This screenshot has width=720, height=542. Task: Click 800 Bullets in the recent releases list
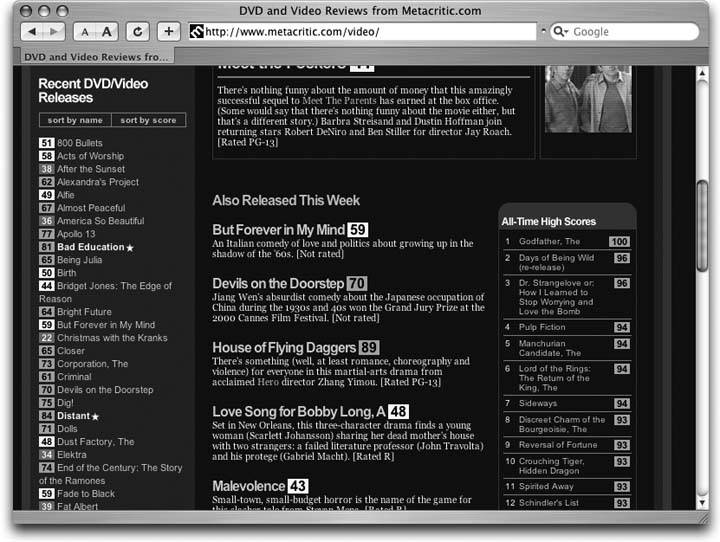[x=80, y=143]
